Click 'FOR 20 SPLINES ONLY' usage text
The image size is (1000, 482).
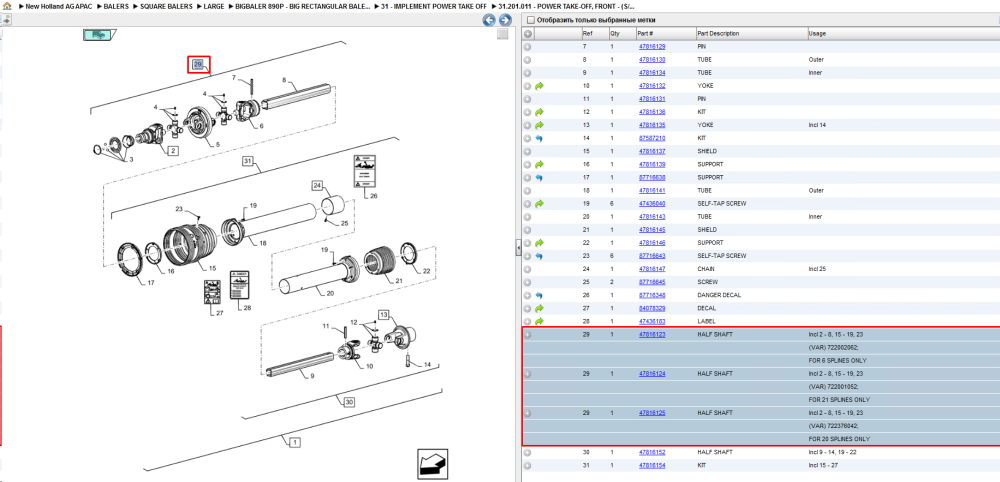coord(839,439)
